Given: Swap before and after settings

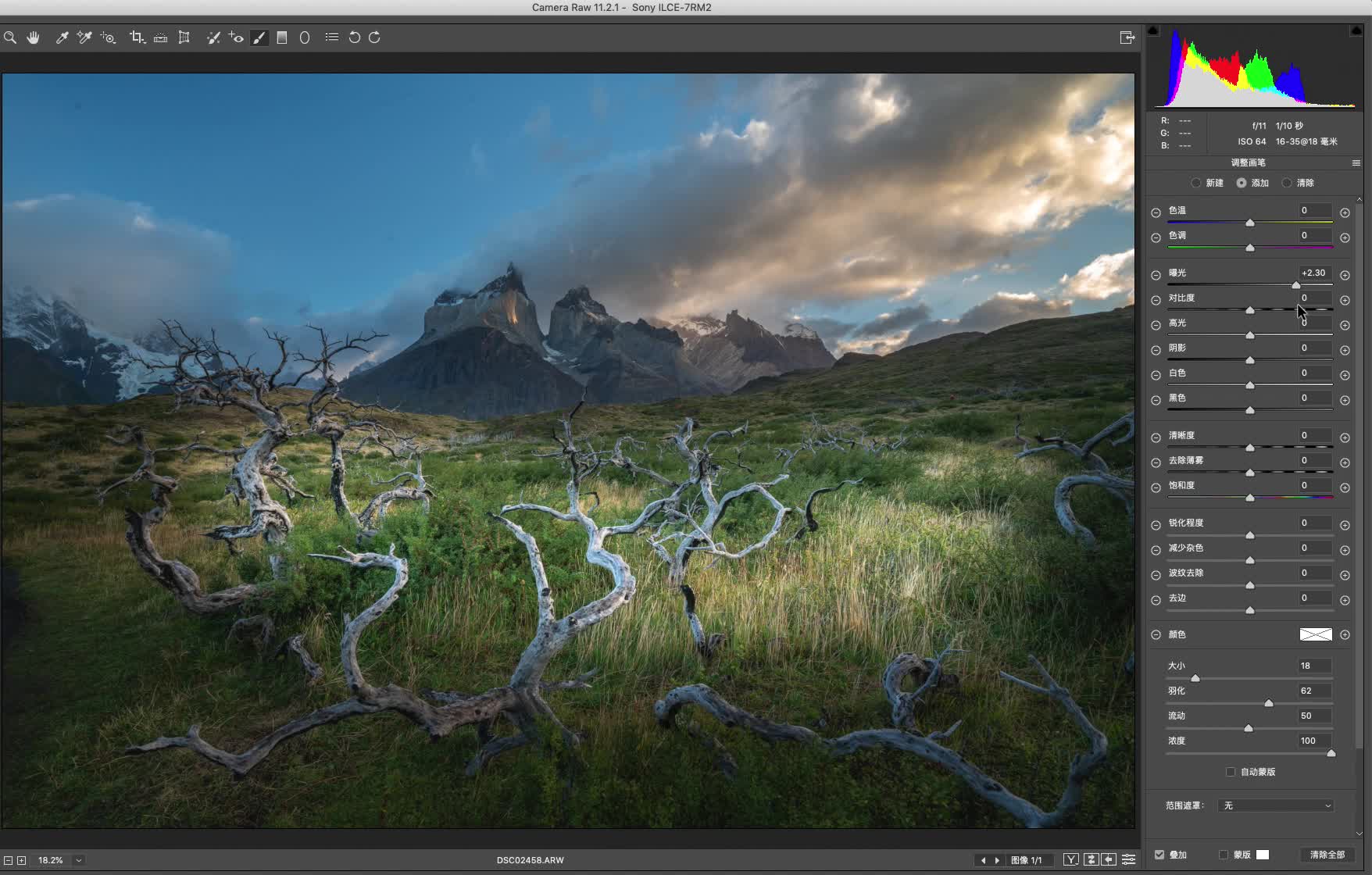Looking at the screenshot, I should click(1091, 859).
